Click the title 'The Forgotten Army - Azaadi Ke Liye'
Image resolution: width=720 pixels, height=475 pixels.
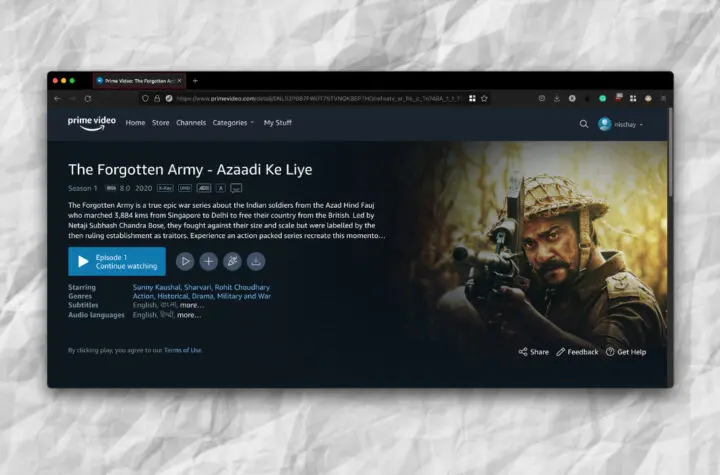(x=190, y=170)
